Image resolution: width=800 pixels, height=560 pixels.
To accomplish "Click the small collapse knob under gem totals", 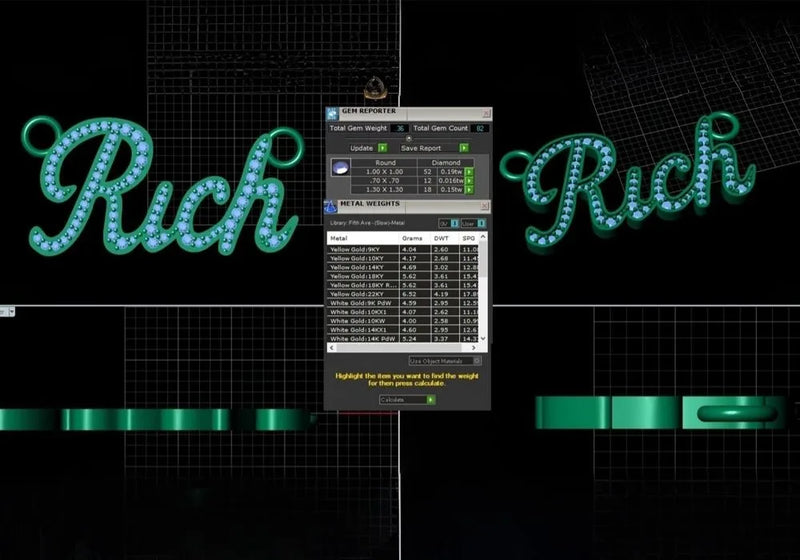I will (x=408, y=138).
